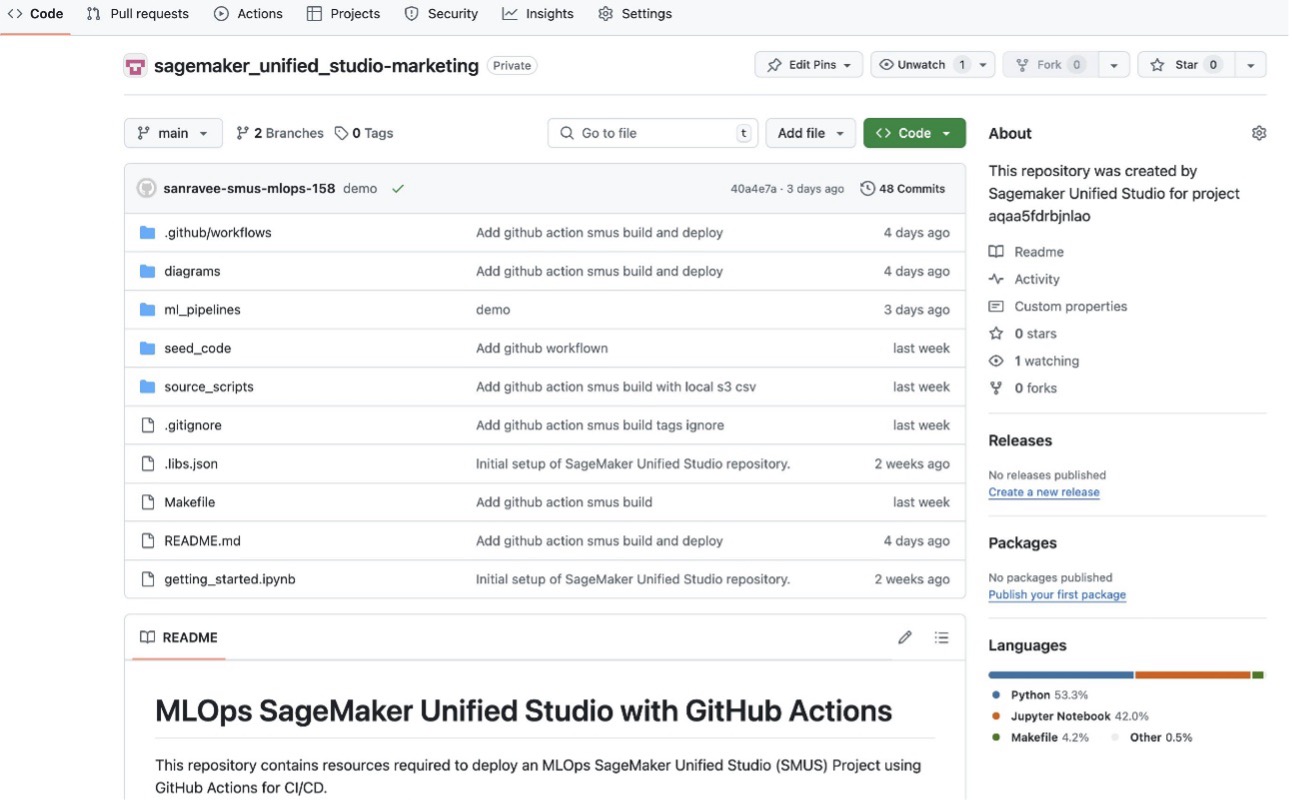Open the Activity link in About
1292x803 pixels.
[x=1024, y=279]
